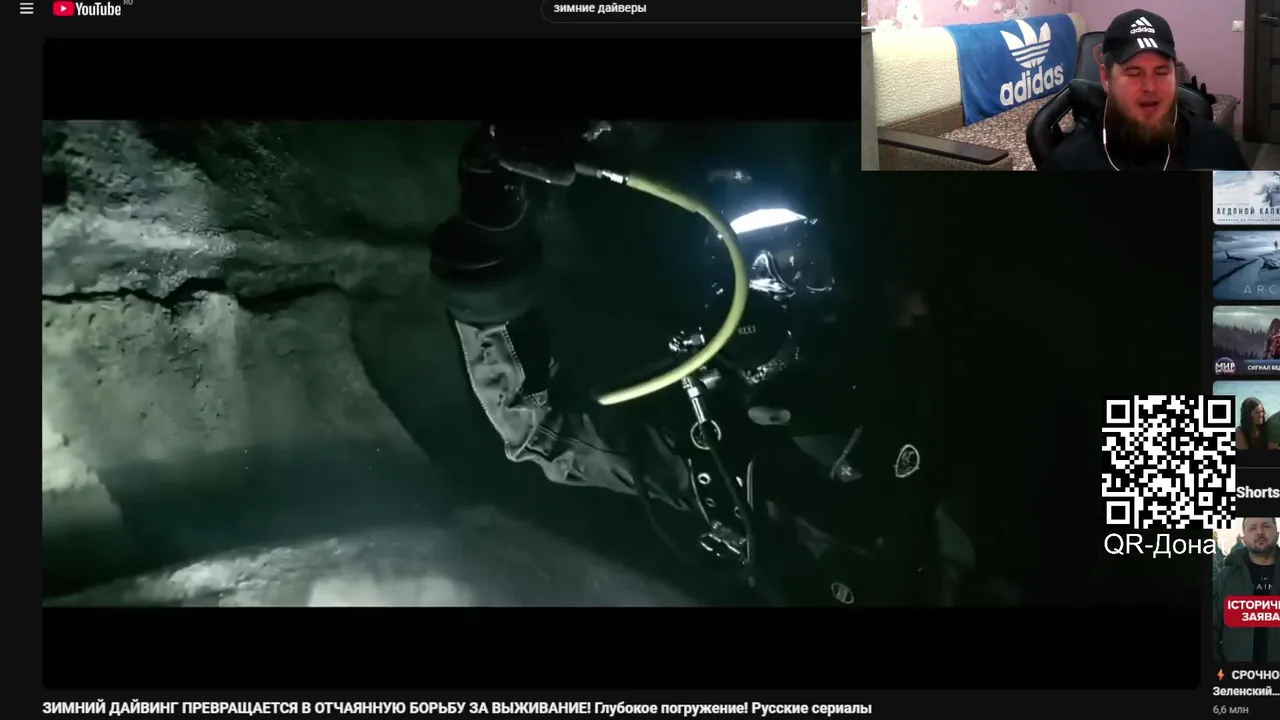Open the 'ІСТОРИЧНА ЗАЯВА' recommended video thumbnail

tap(1246, 590)
